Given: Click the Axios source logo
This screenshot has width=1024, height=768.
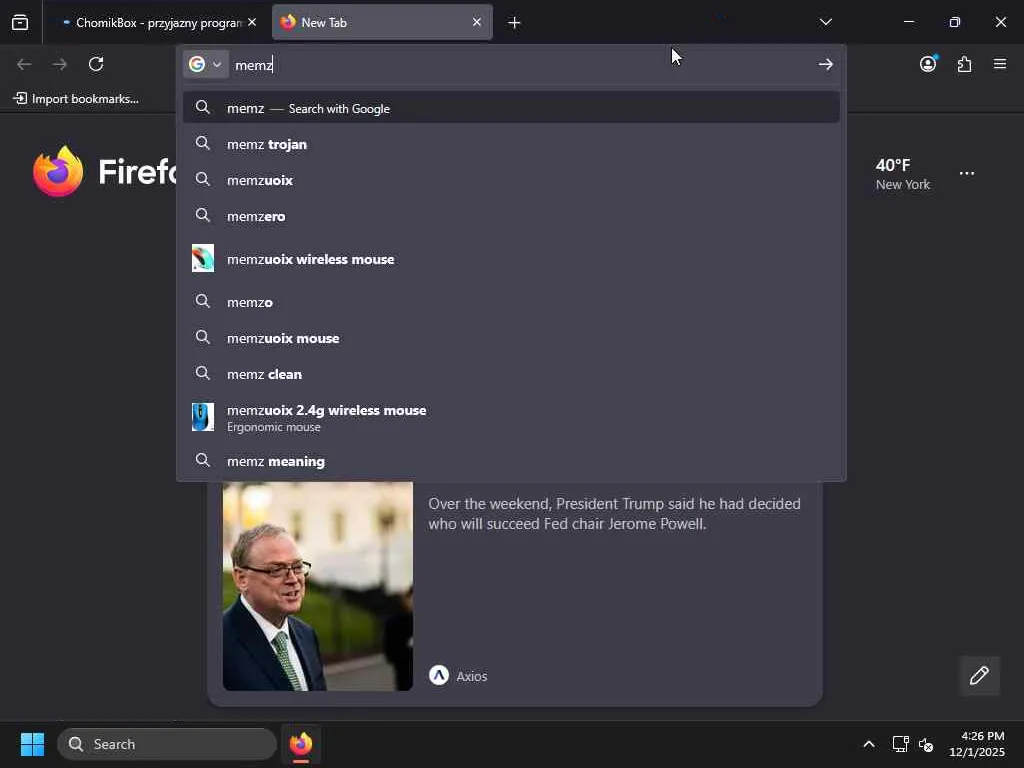Looking at the screenshot, I should coord(439,675).
